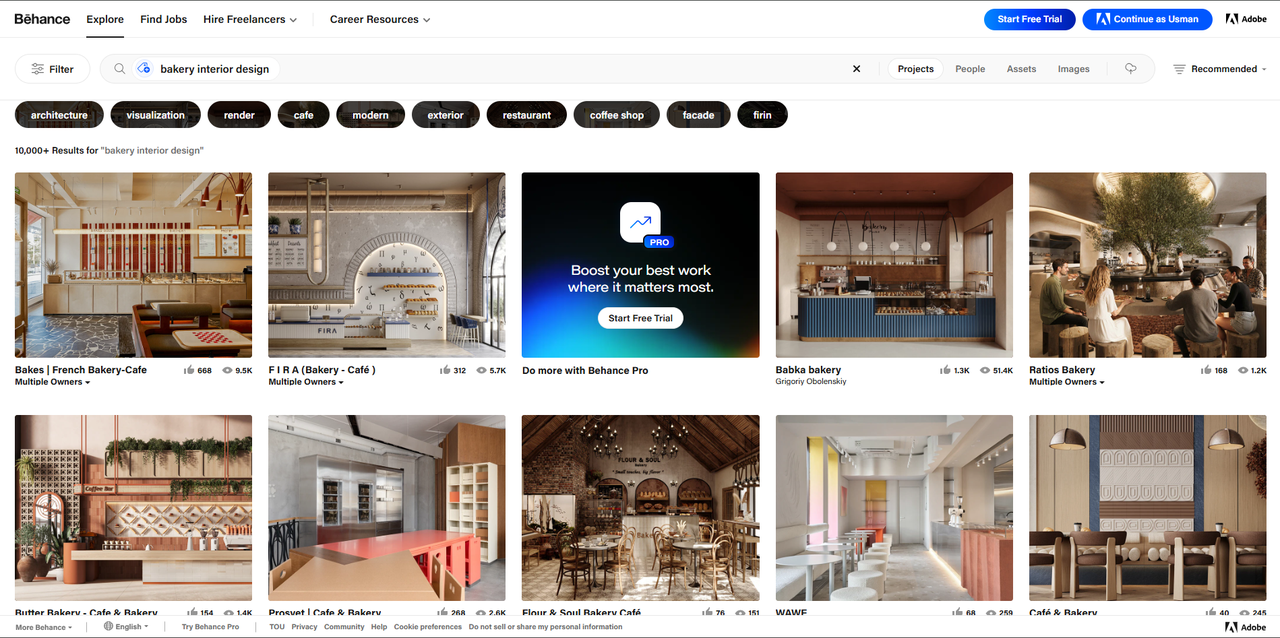Open the English language selector
The width and height of the screenshot is (1280, 638).
tap(126, 626)
